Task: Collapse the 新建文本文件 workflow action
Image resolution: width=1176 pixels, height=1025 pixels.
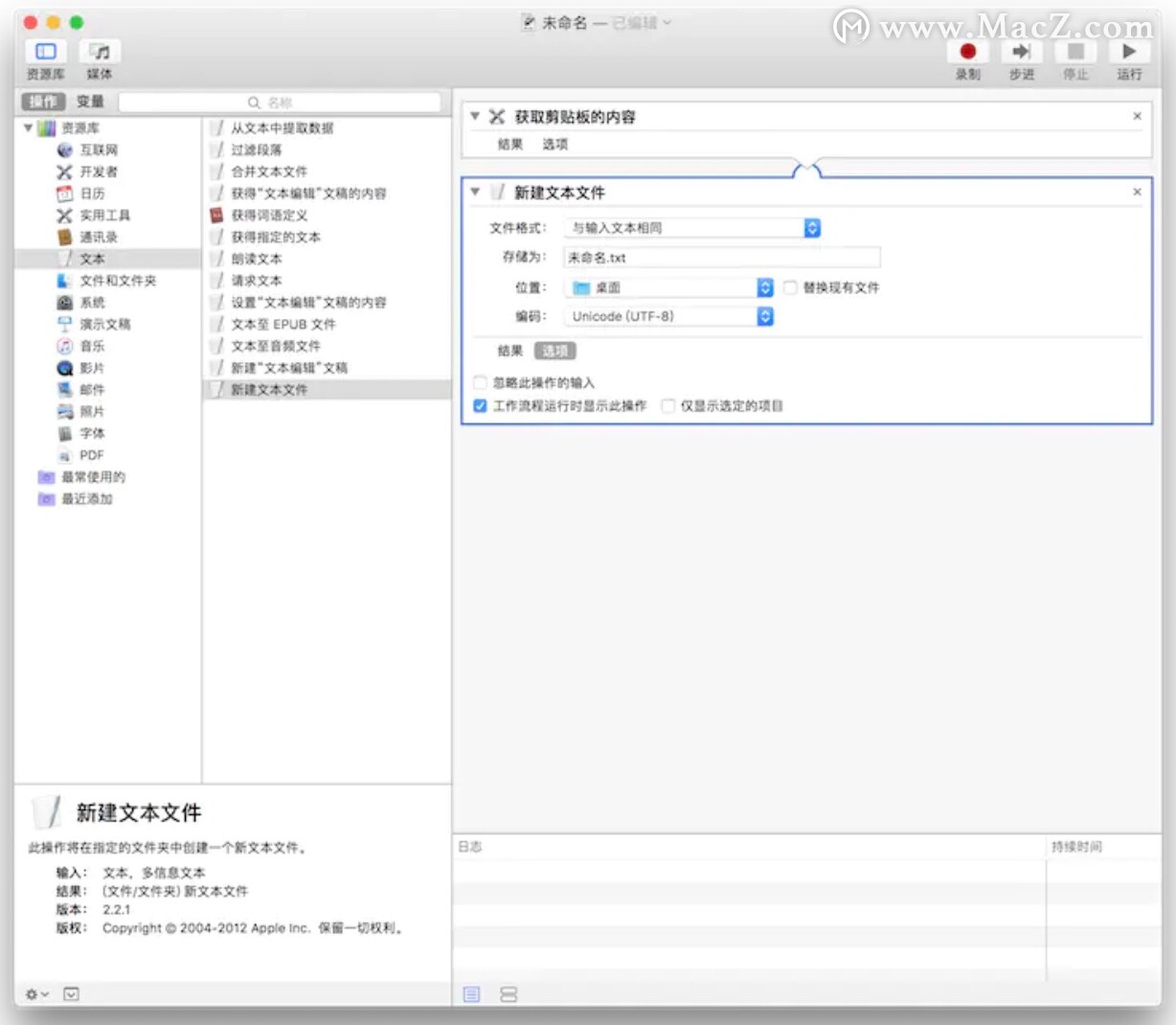Action: tap(475, 192)
